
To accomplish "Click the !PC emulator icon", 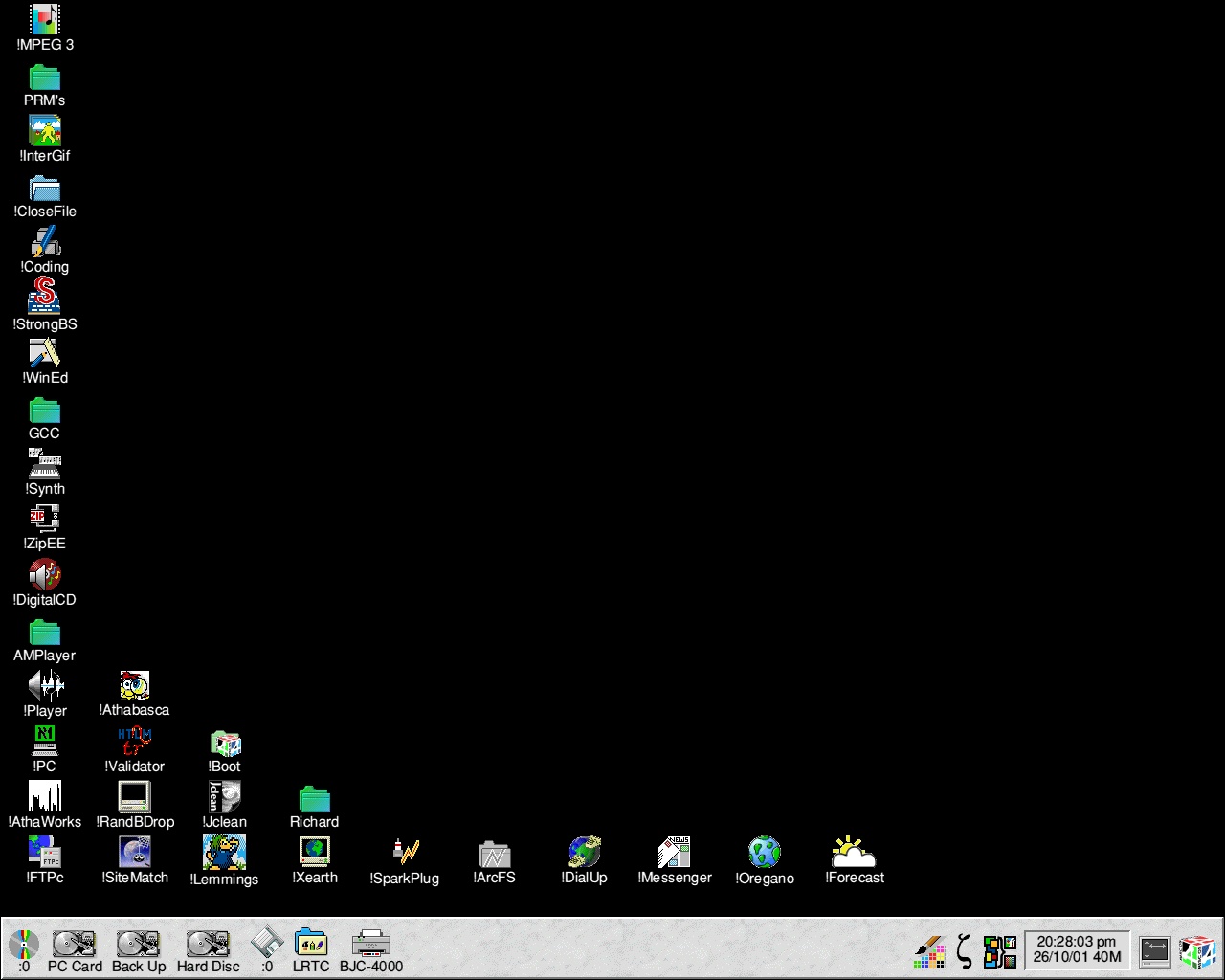I will pyautogui.click(x=45, y=750).
